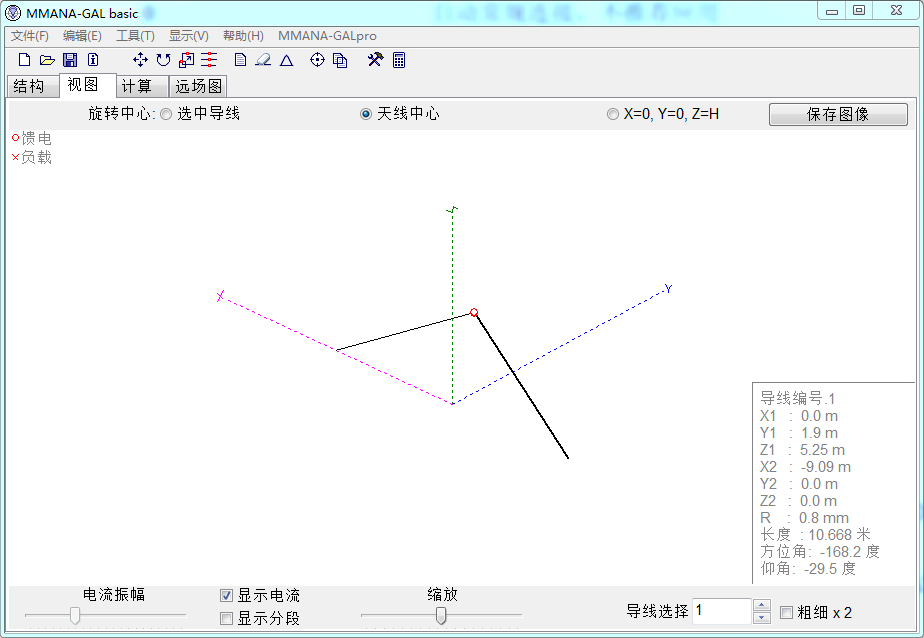Open the 工具(T) menu
Viewport: 924px width, 638px height.
click(x=135, y=36)
